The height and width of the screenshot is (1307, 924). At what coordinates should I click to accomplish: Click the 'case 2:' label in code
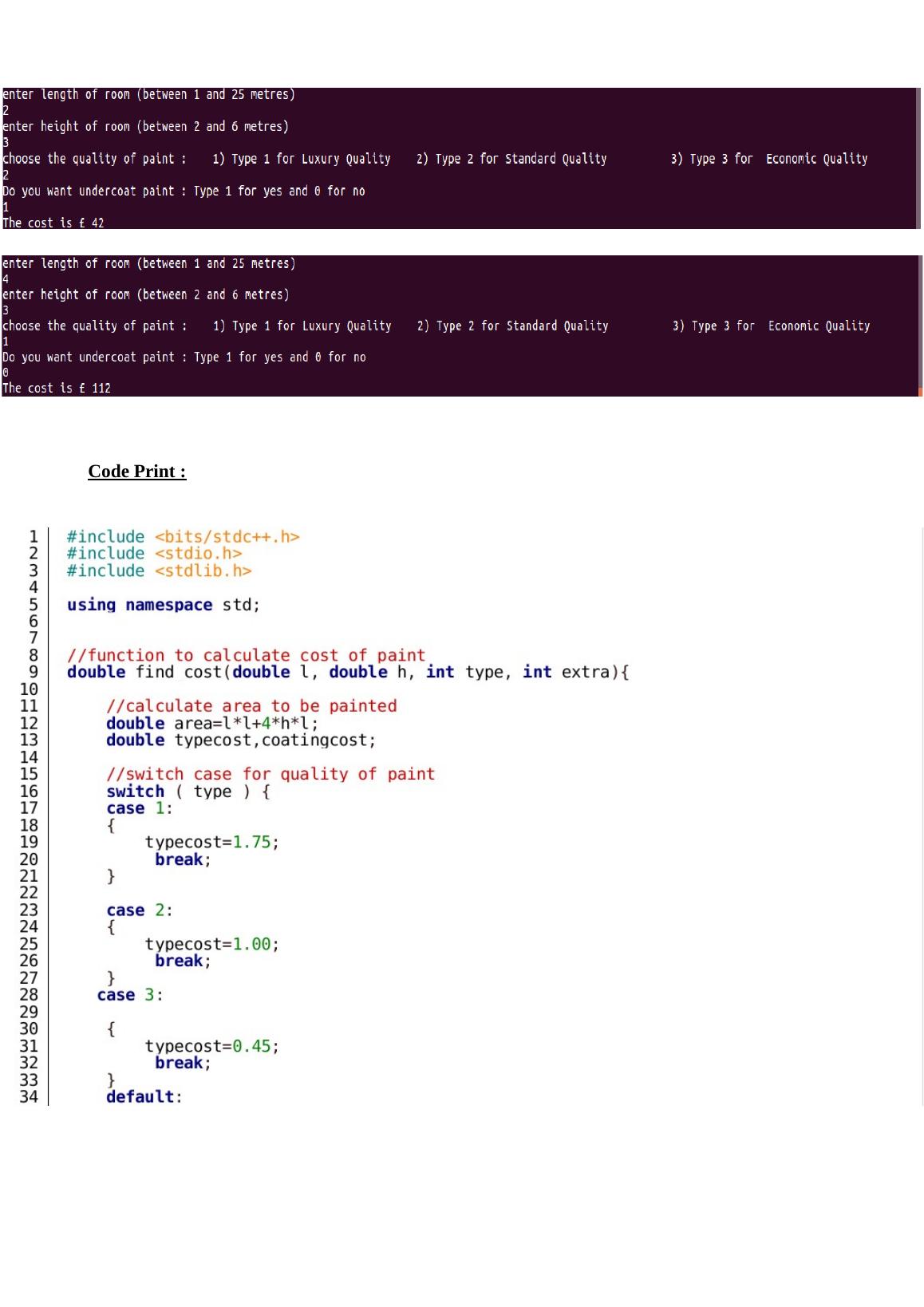pos(139,910)
